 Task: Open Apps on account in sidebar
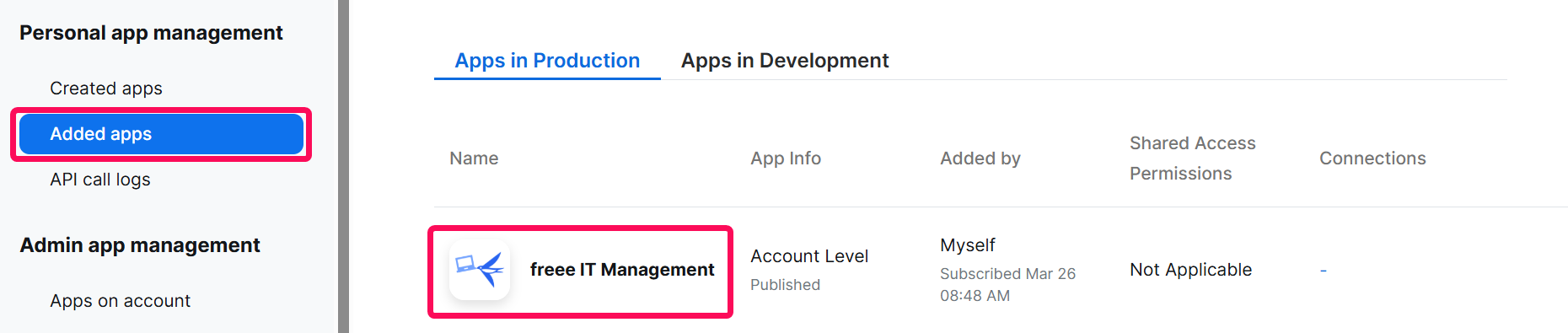coord(120,301)
